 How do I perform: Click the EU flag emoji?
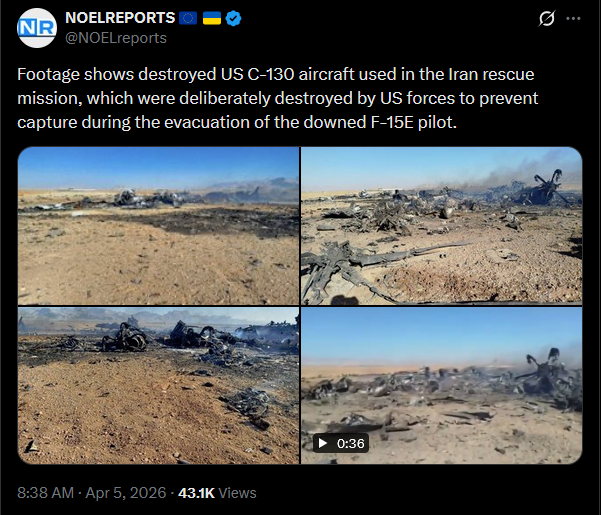coord(188,18)
